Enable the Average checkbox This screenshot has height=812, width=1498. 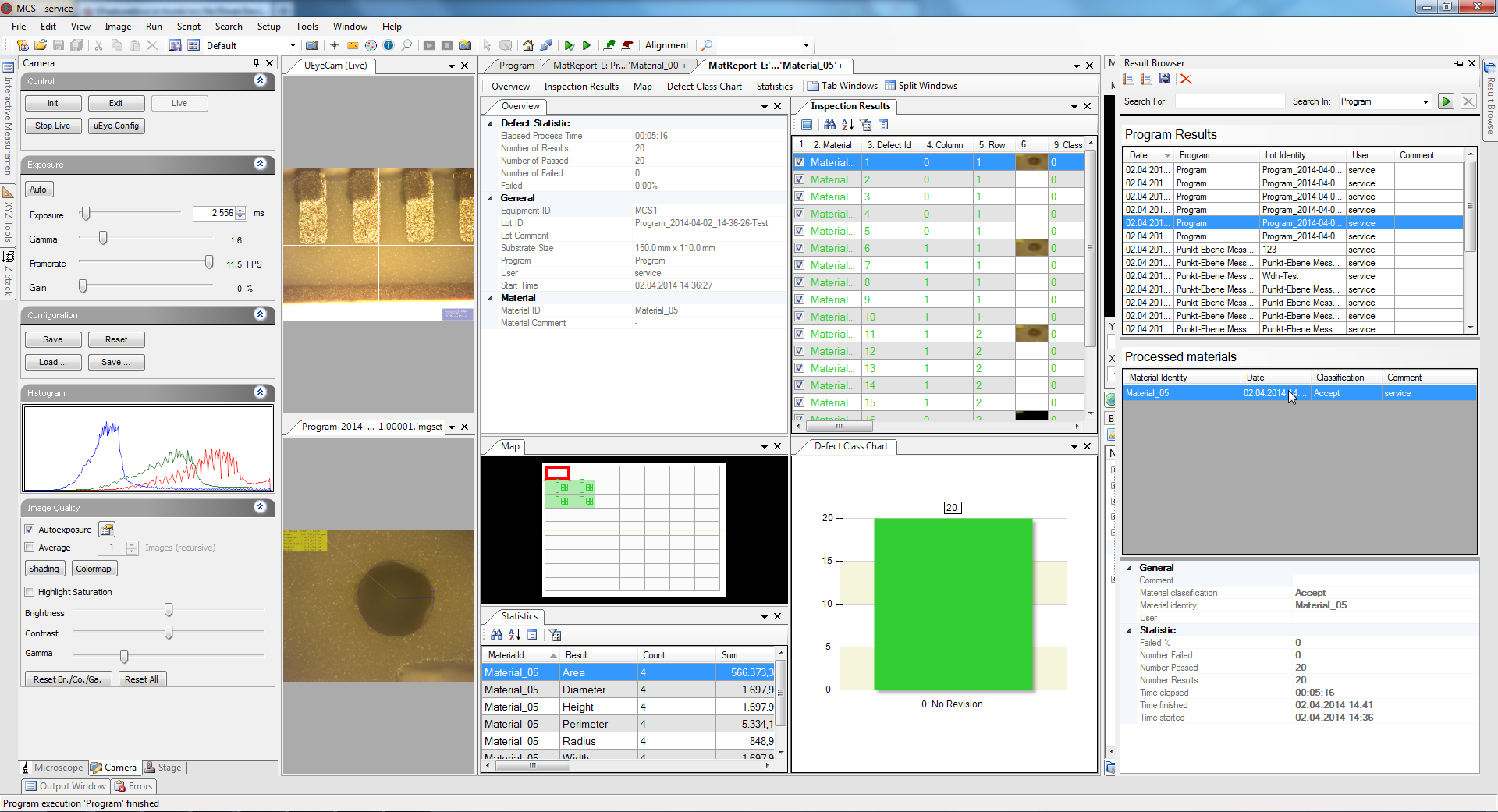30,548
